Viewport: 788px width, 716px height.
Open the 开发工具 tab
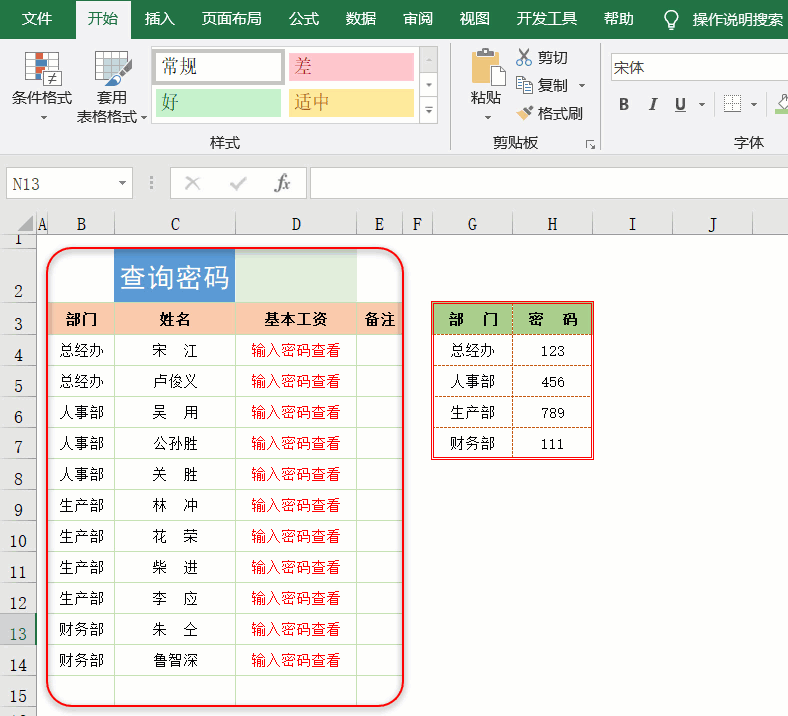tap(547, 19)
